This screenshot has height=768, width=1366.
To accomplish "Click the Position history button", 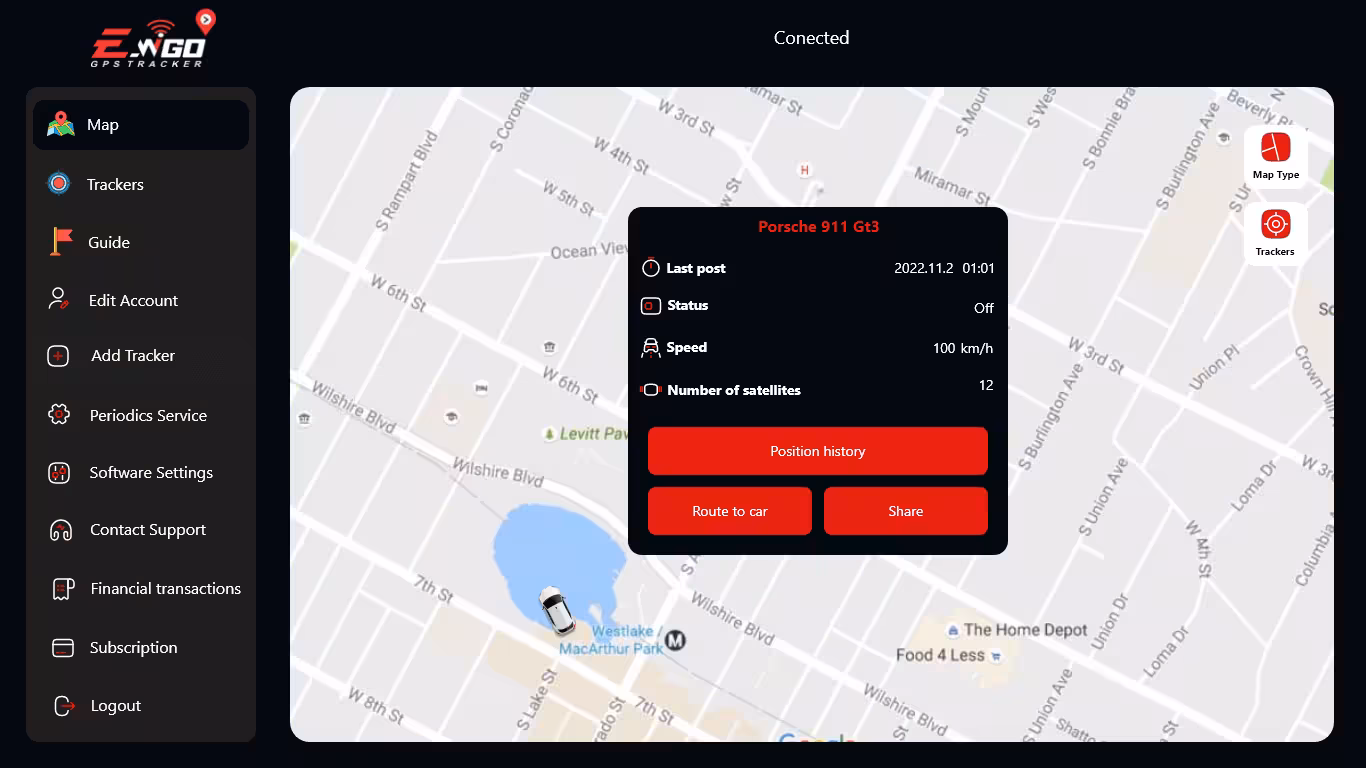I will tap(818, 451).
